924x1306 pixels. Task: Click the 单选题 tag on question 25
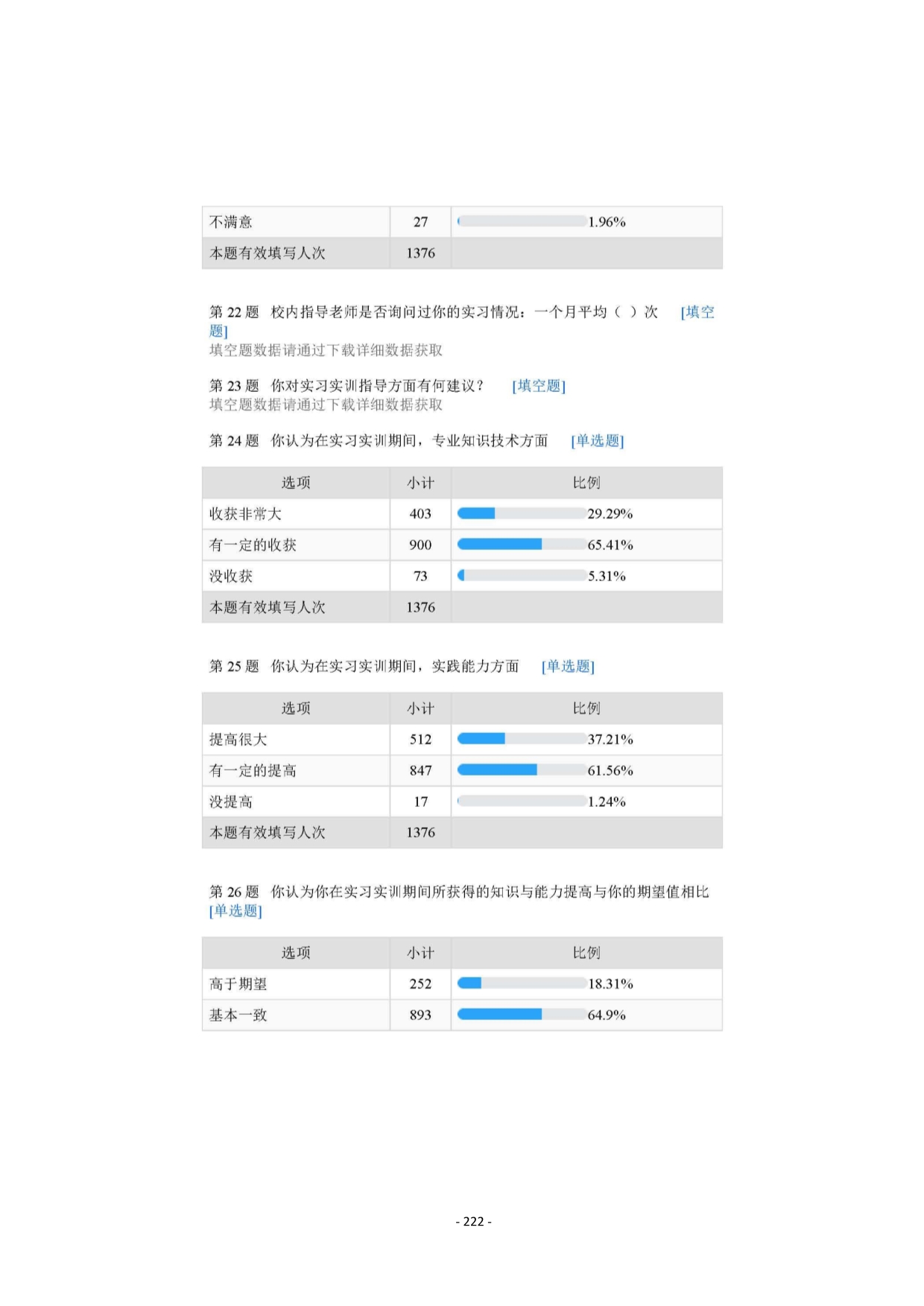(568, 666)
